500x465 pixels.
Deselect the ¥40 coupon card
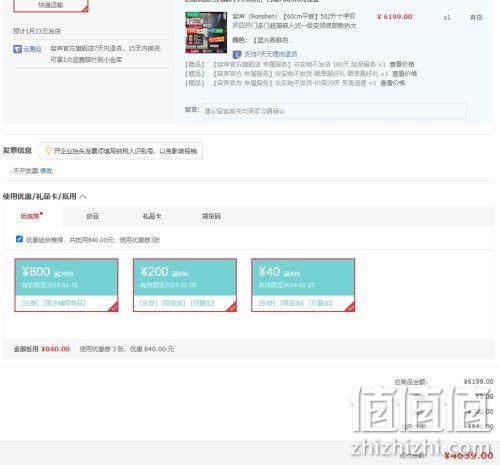[x=303, y=285]
